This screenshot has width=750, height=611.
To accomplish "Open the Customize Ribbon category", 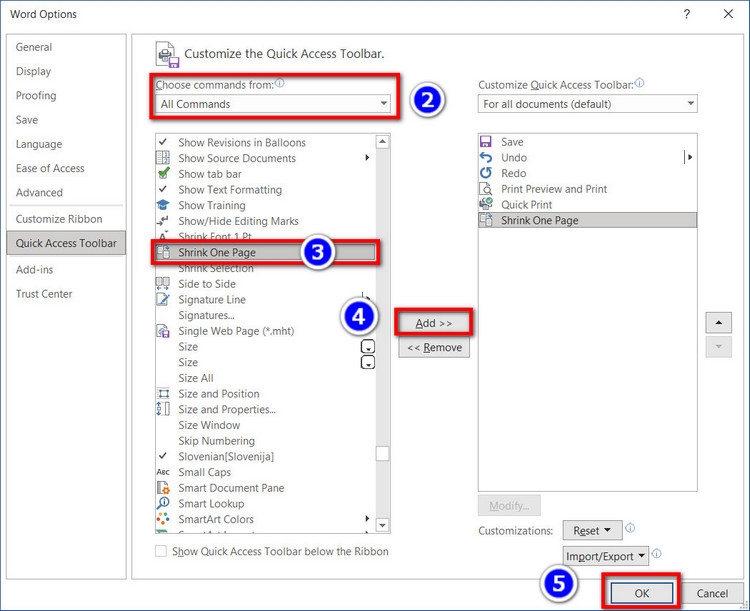I will pos(59,219).
